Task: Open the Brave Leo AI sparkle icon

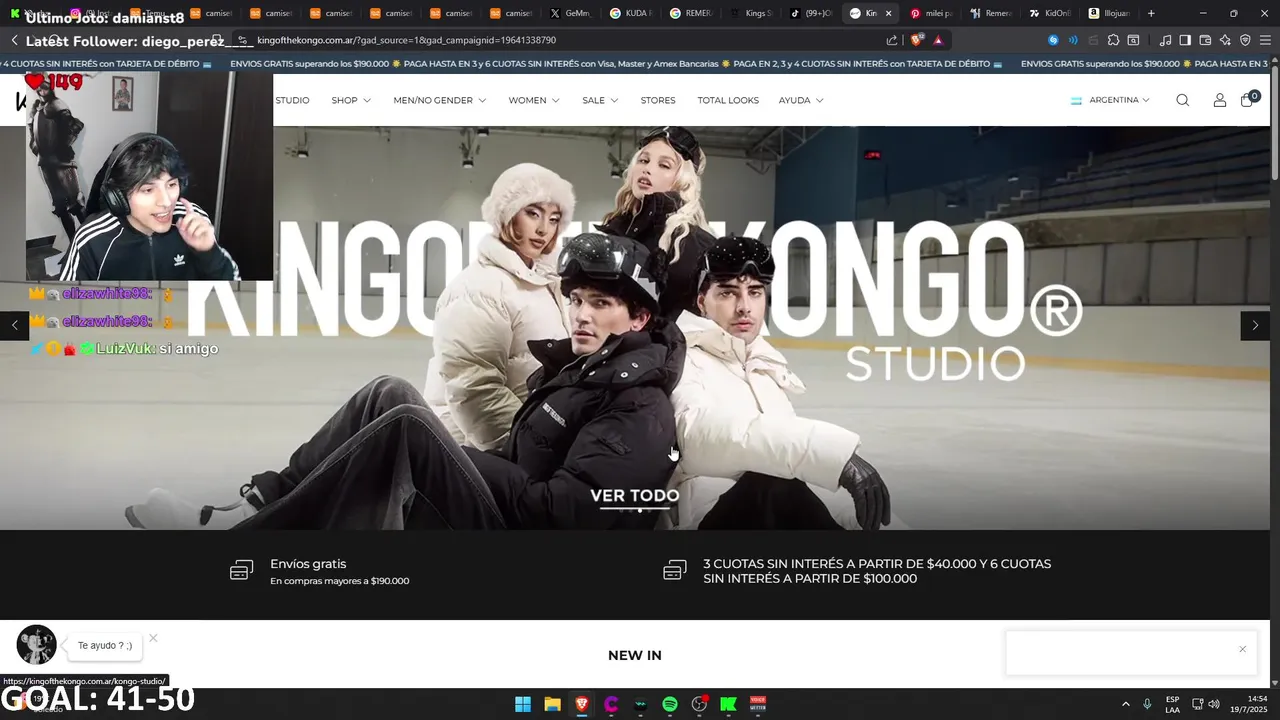Action: click(x=1225, y=40)
